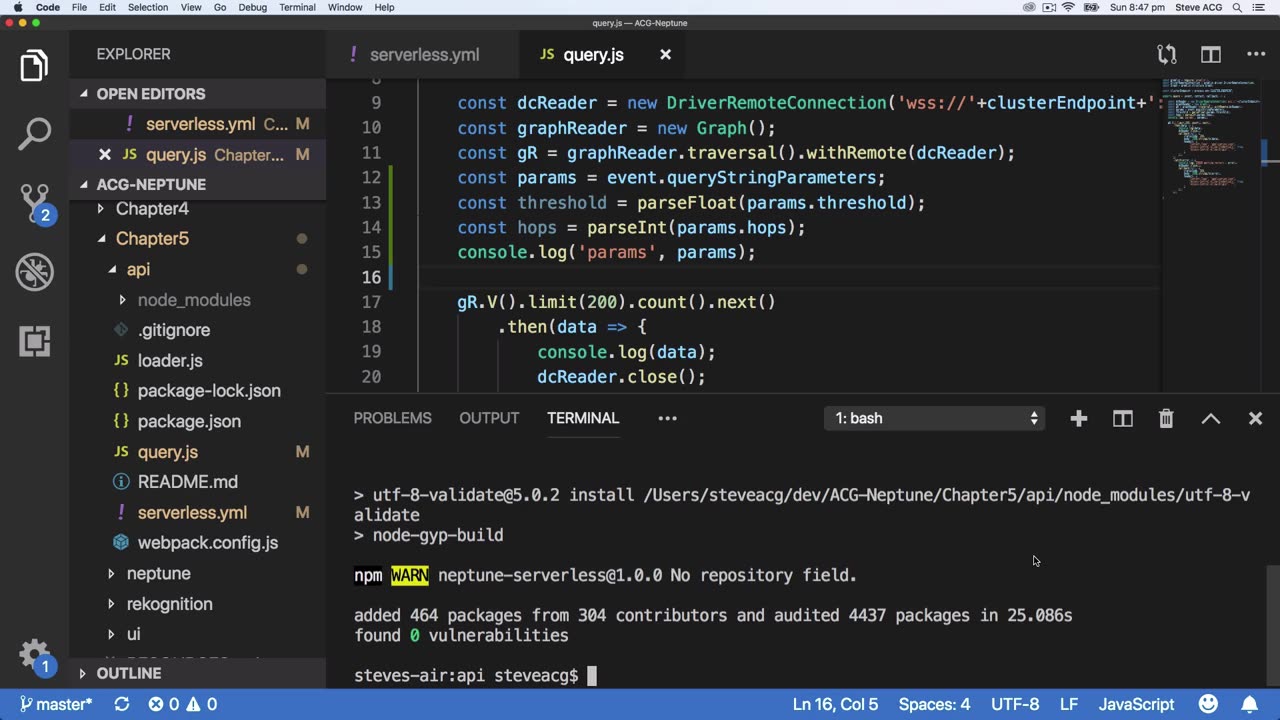Open the Terminal menu in menu bar
The height and width of the screenshot is (720, 1280).
click(297, 7)
